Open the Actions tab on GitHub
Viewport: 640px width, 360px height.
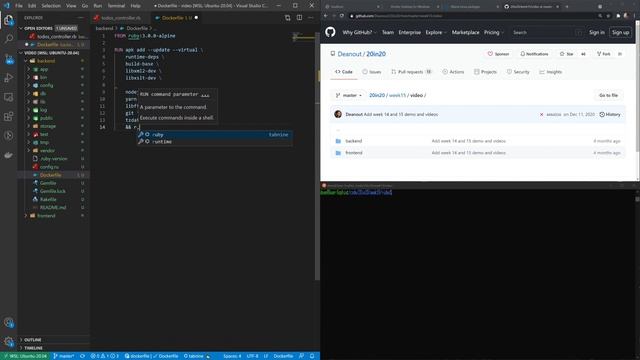click(453, 72)
